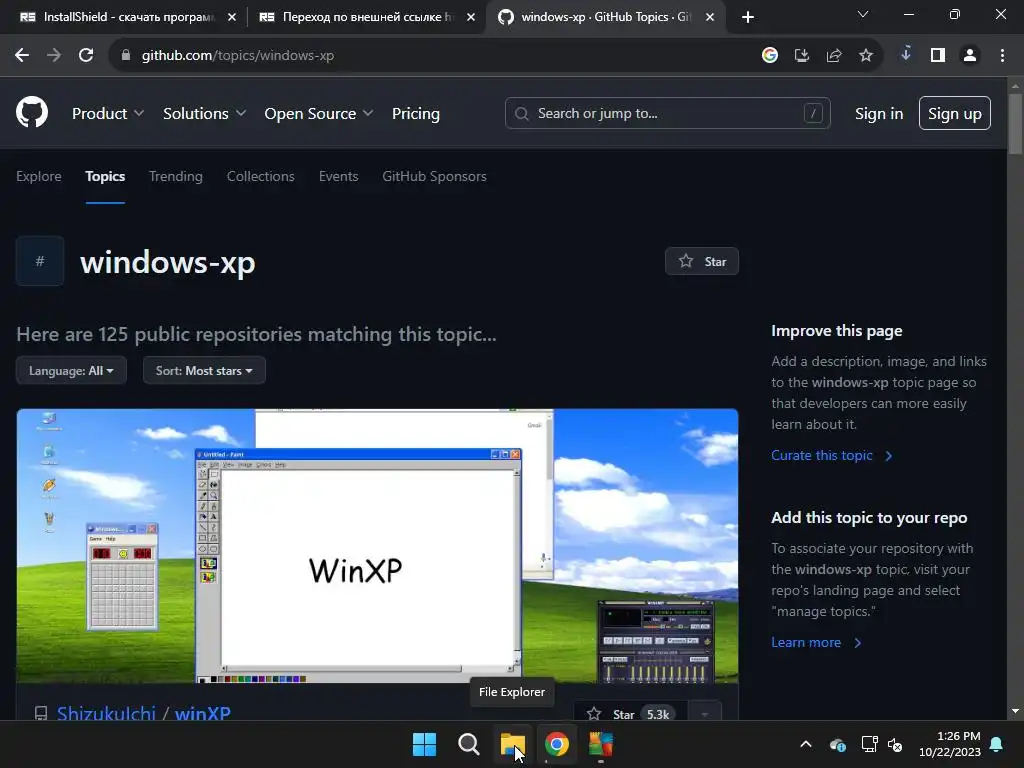Screen dimensions: 1024x768
Task: Click the scrollbar down arrow
Action: [x=1015, y=711]
